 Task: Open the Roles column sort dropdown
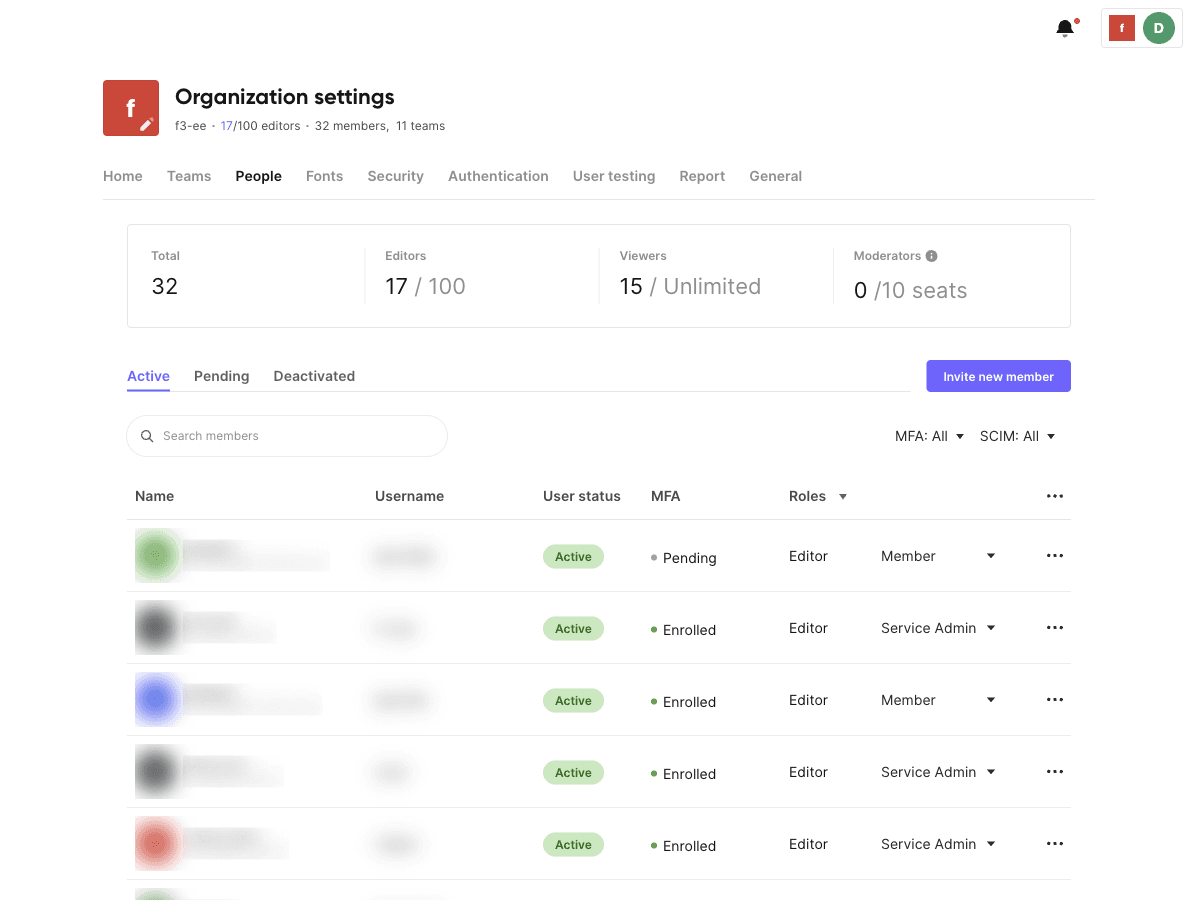(x=843, y=497)
